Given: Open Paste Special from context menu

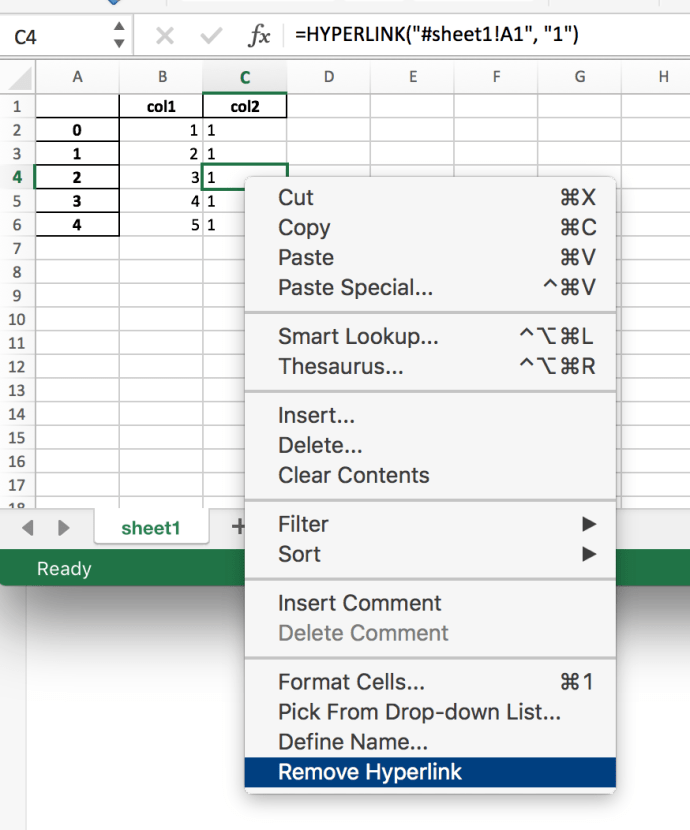Looking at the screenshot, I should (x=355, y=288).
